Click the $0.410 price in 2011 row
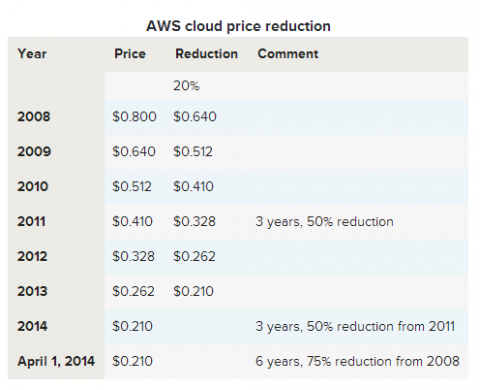 [x=133, y=222]
